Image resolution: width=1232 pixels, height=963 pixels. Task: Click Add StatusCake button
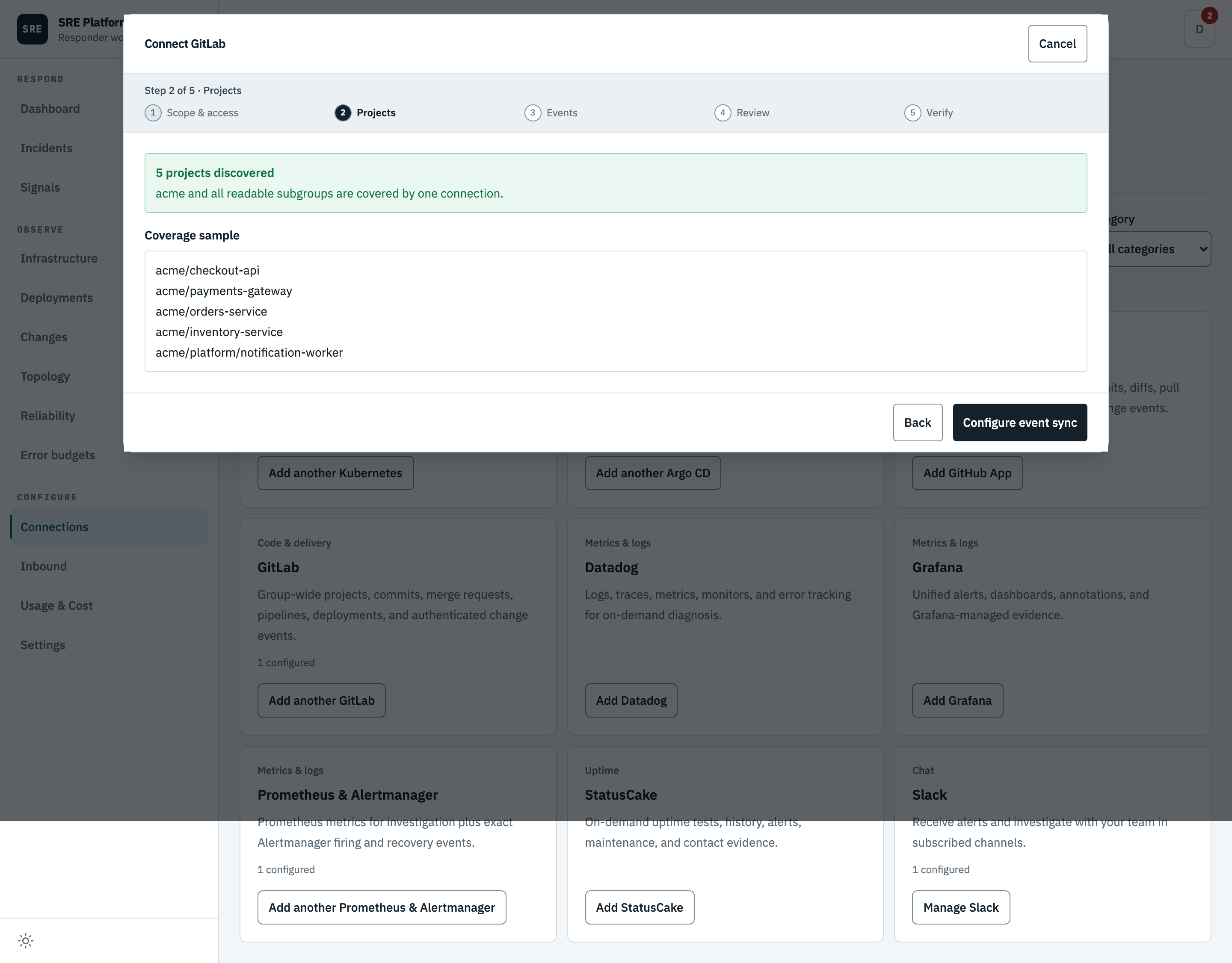pos(639,907)
